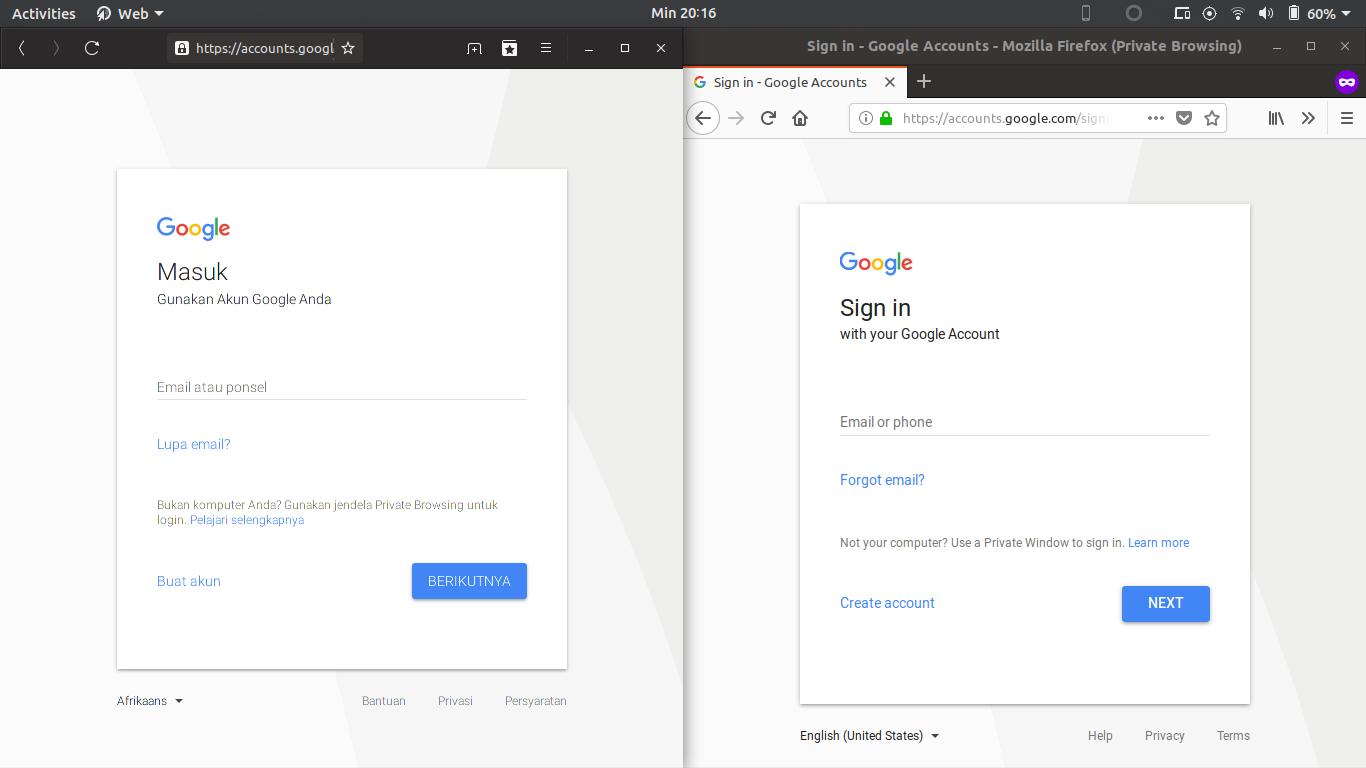Open Activities overview
This screenshot has width=1366, height=768.
point(44,13)
